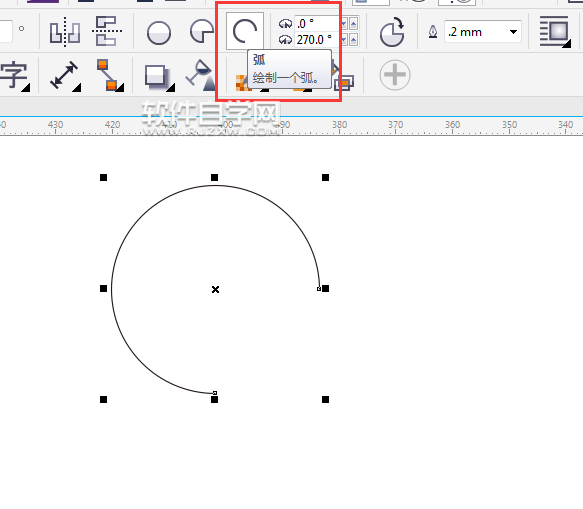This screenshot has width=583, height=509.
Task: Open the wrap text icon
Action: click(555, 32)
